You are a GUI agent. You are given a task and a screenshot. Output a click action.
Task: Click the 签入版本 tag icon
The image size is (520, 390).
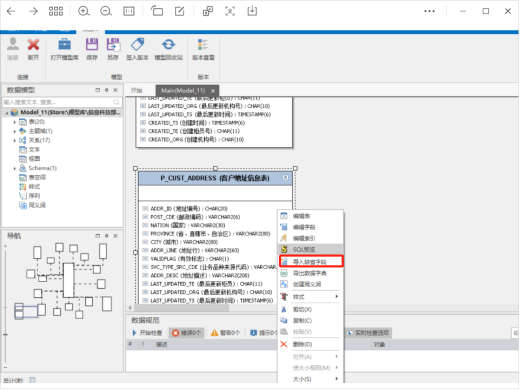[137, 44]
